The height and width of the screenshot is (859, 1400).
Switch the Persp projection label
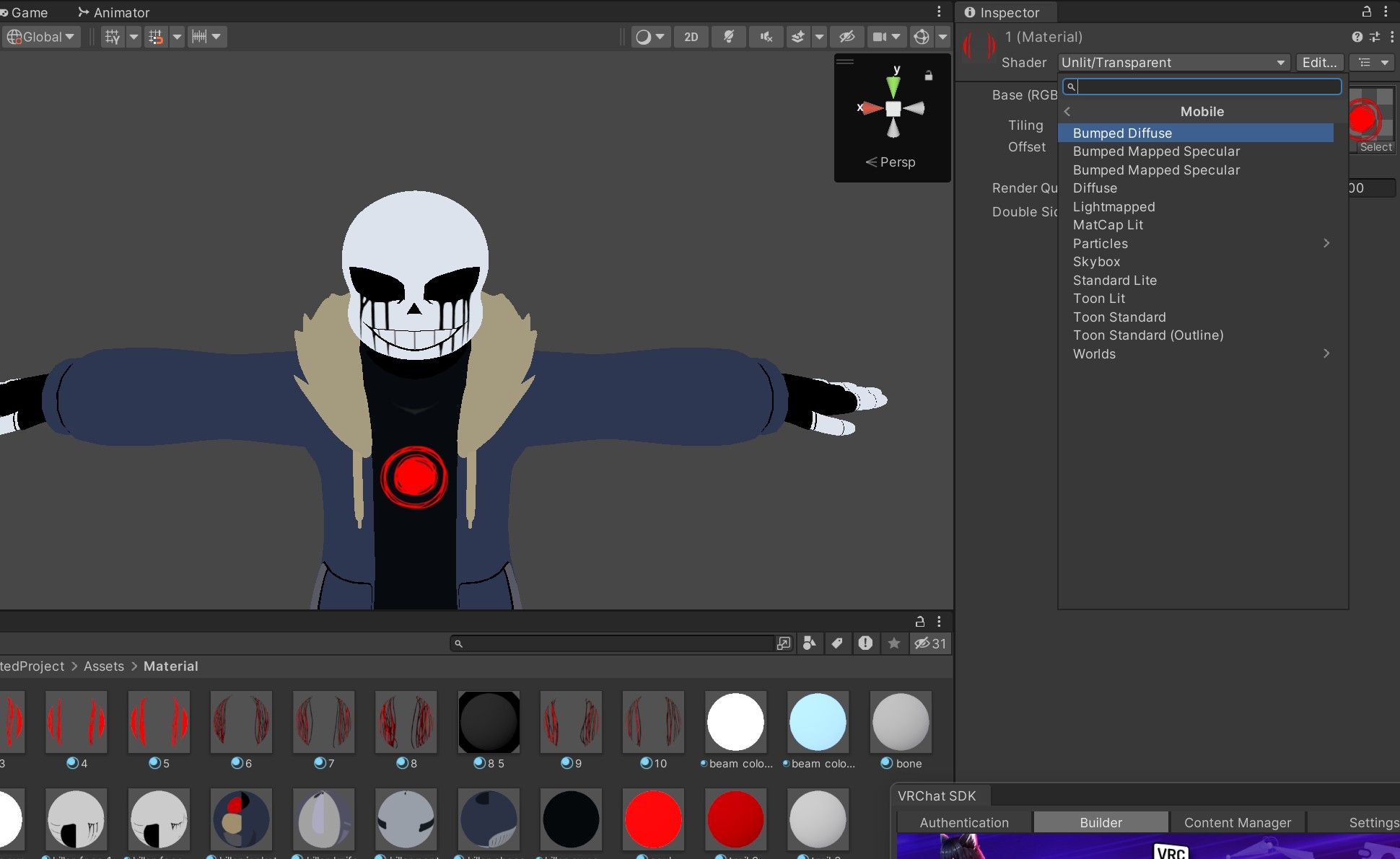click(891, 162)
